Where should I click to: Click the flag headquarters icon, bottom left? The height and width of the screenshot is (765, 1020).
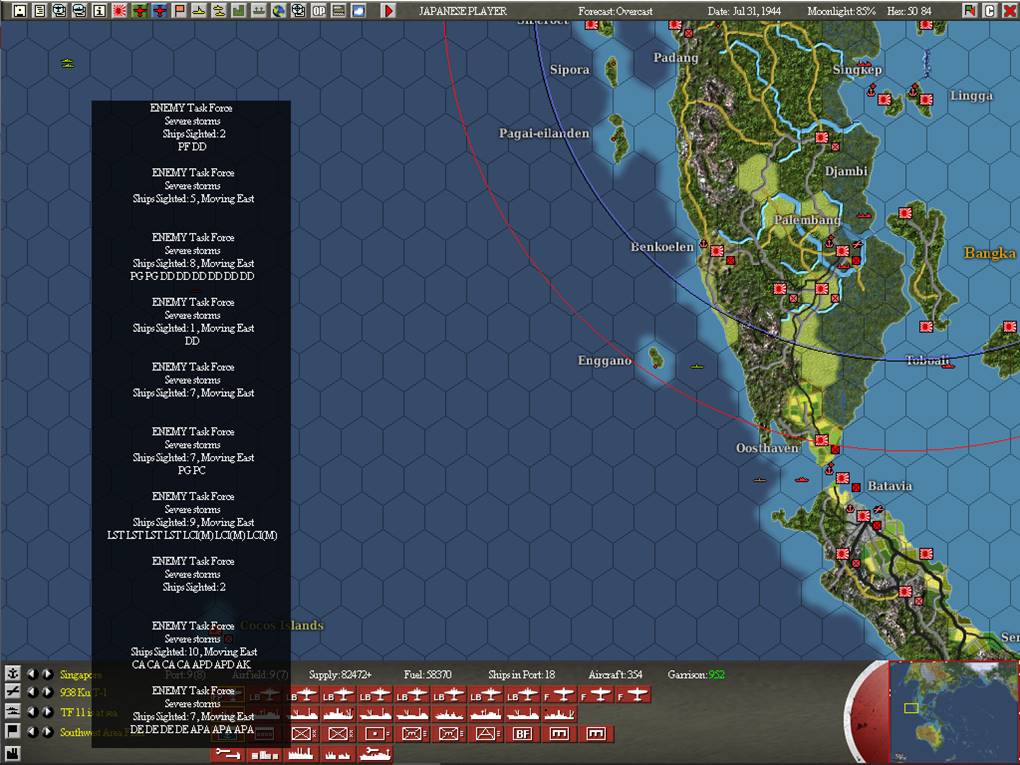(12, 731)
